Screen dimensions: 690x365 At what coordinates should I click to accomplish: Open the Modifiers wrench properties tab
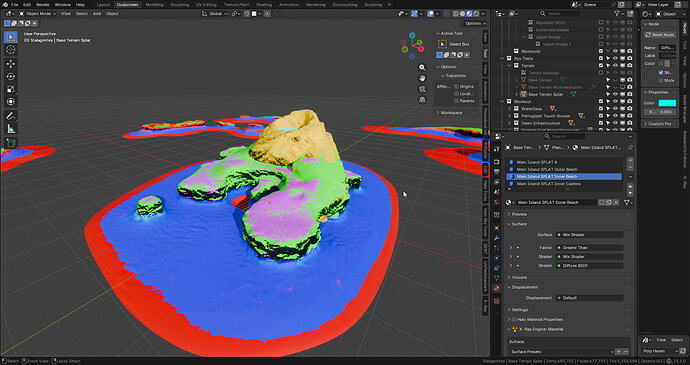click(x=497, y=238)
